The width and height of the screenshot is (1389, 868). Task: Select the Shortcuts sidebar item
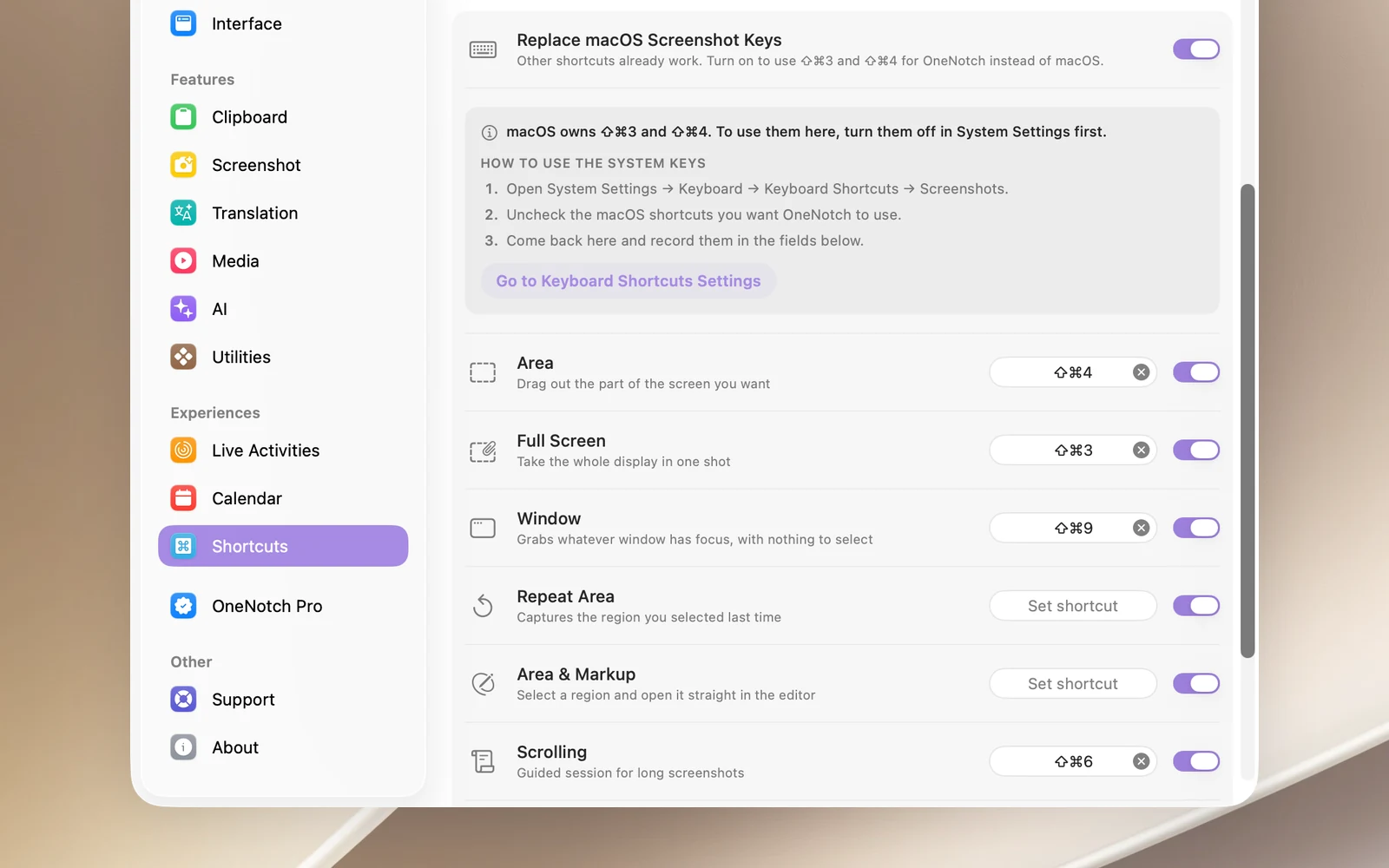click(283, 546)
